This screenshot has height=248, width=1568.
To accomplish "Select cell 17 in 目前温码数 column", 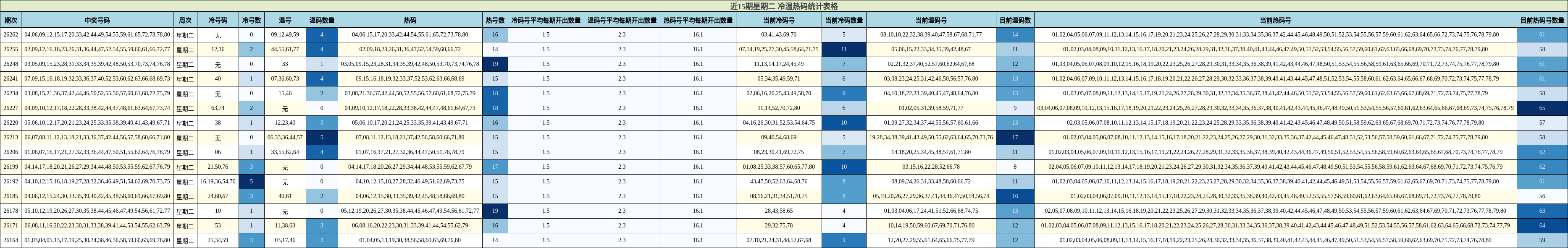I will [x=1015, y=137].
